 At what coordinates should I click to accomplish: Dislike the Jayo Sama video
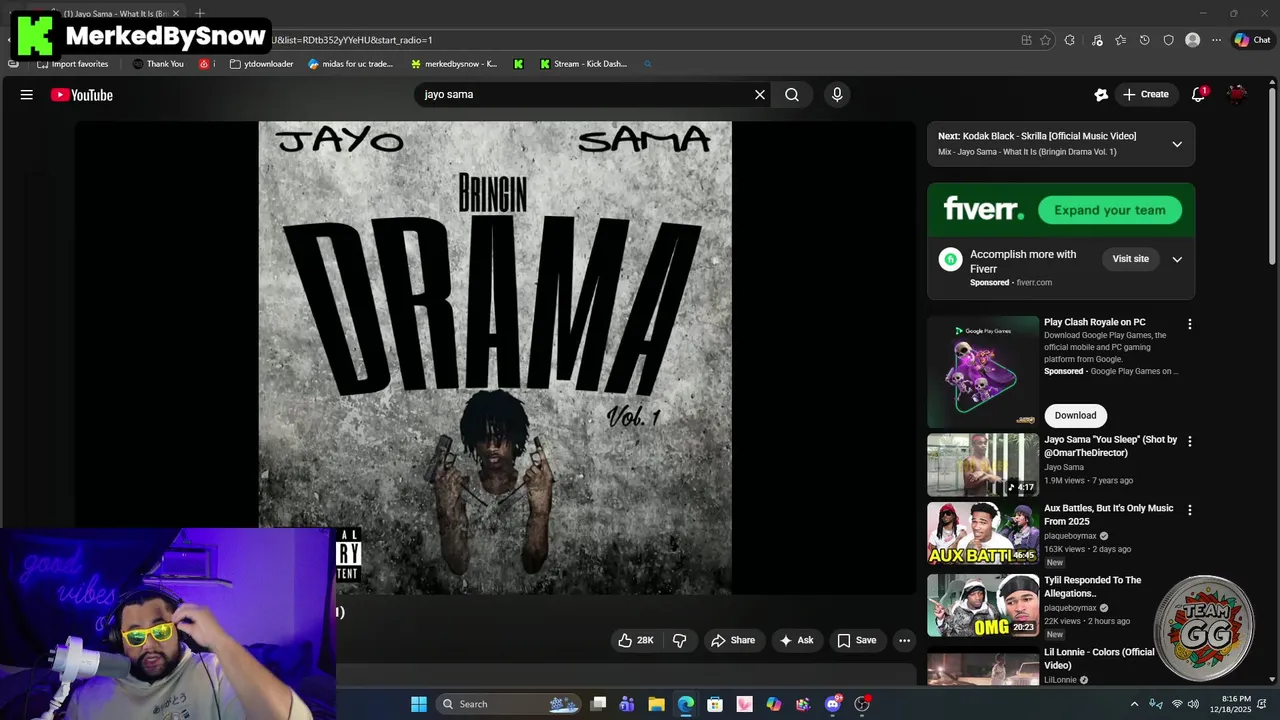tap(679, 640)
